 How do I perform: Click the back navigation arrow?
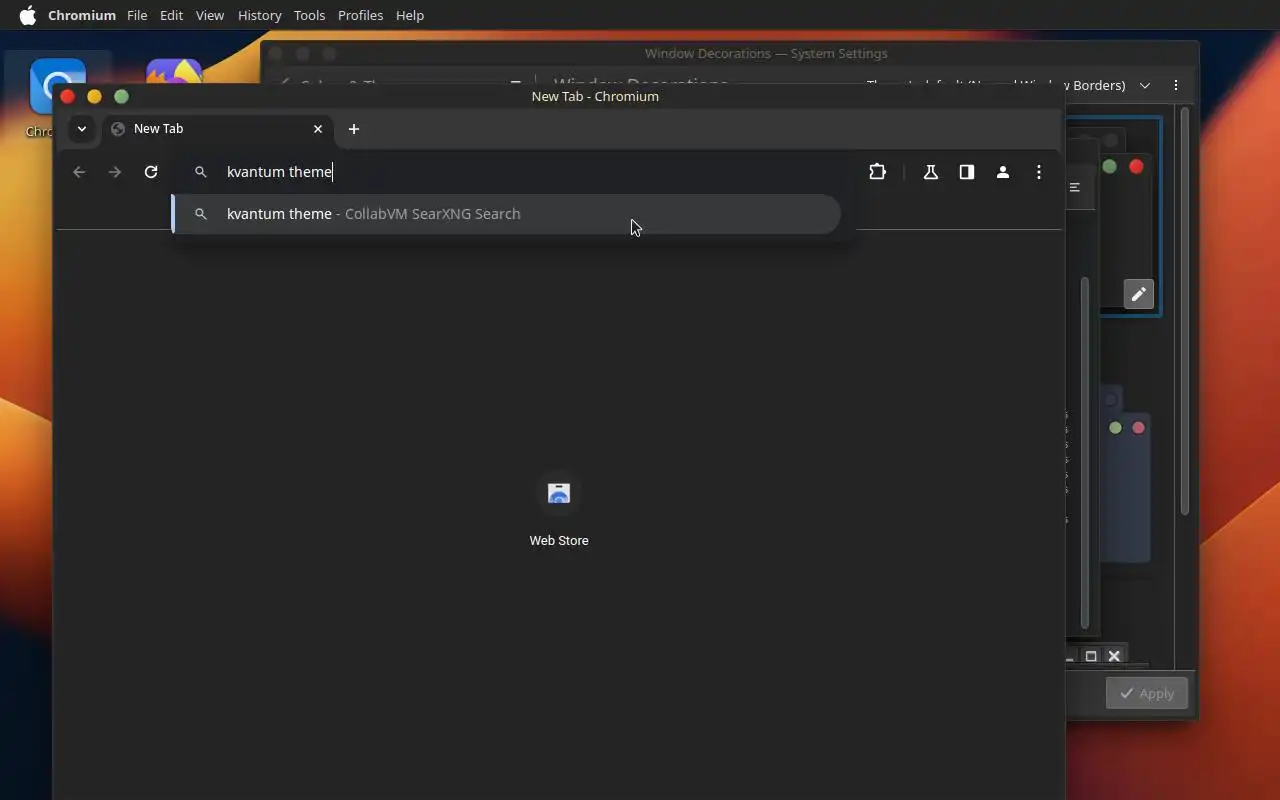coord(79,172)
